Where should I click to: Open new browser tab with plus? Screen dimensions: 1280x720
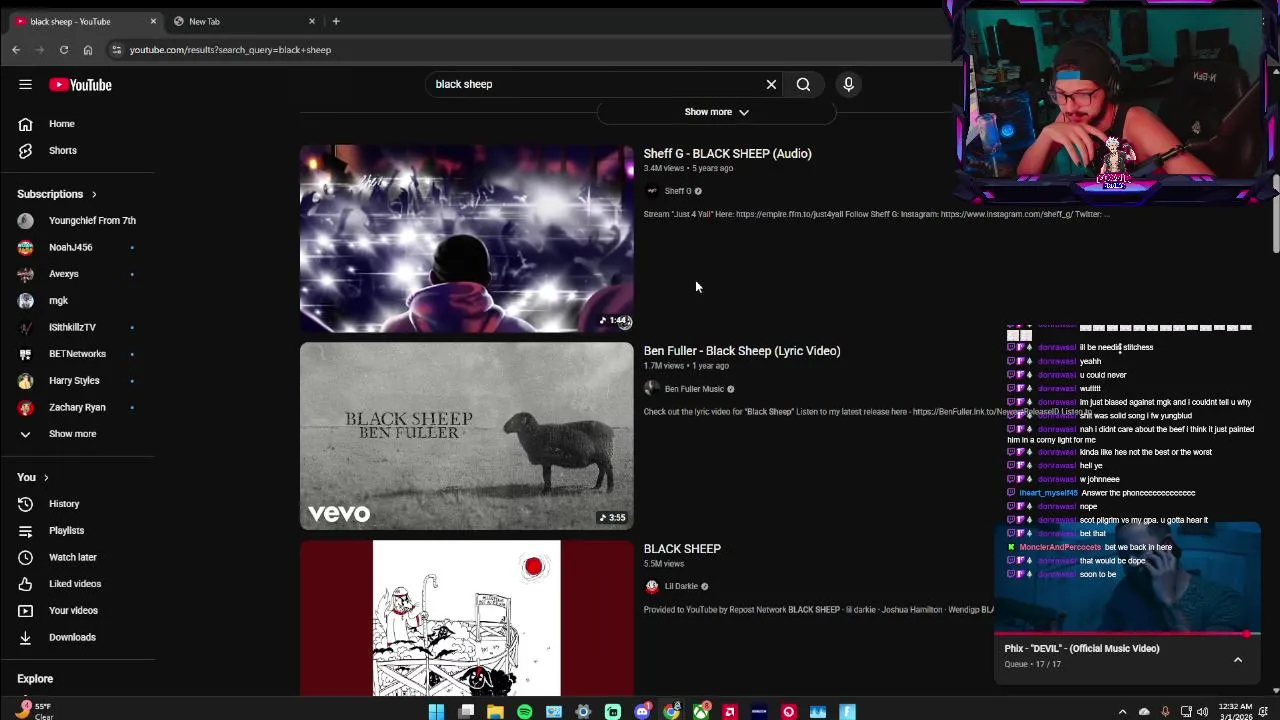point(336,21)
